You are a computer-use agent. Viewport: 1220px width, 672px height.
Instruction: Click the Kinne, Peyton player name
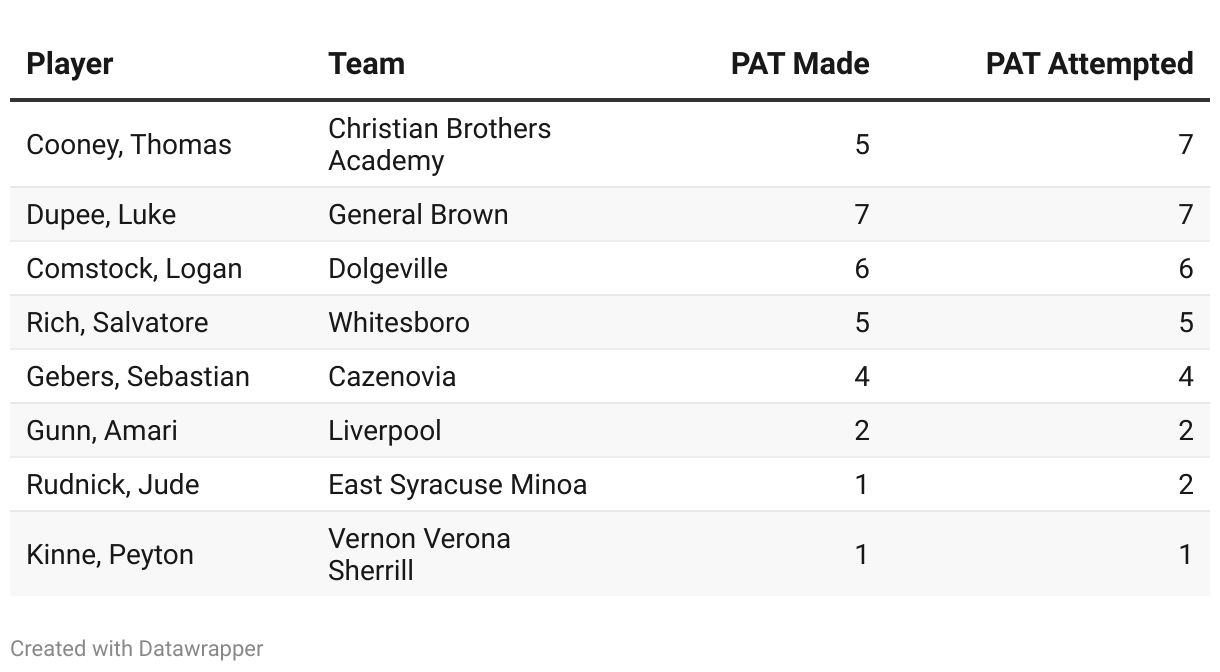pyautogui.click(x=110, y=555)
